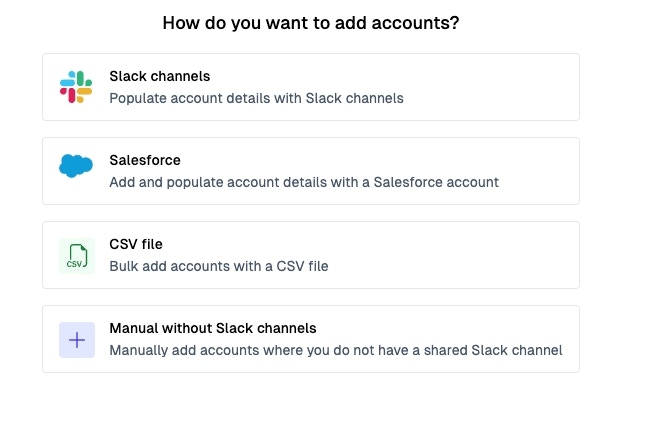Click the Slack logo icon
This screenshot has height=427, width=647.
pyautogui.click(x=76, y=87)
